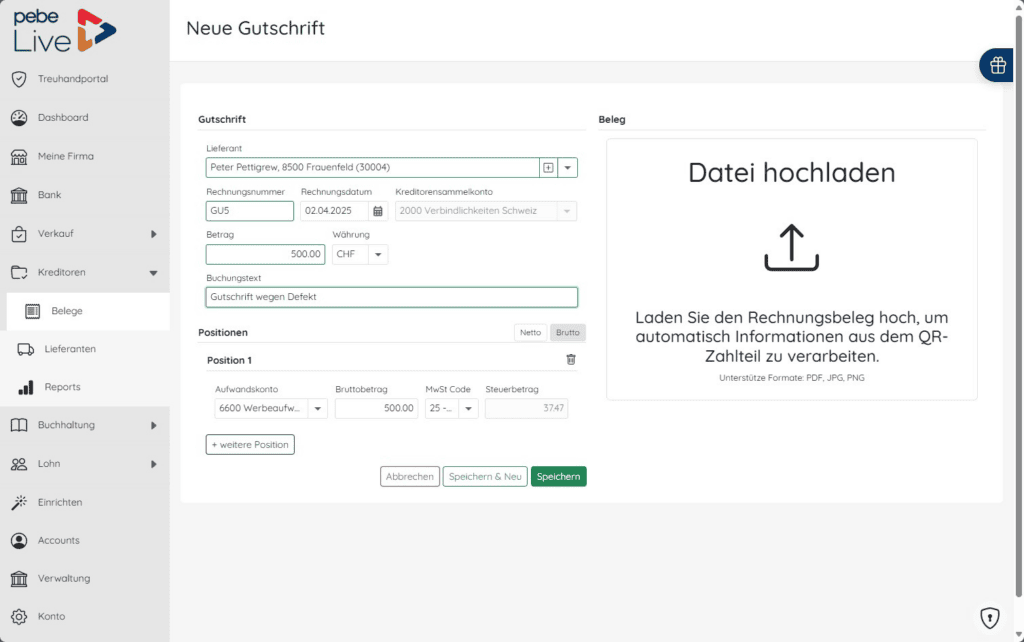Click the Bank building icon
The height and width of the screenshot is (642, 1024).
click(x=19, y=195)
